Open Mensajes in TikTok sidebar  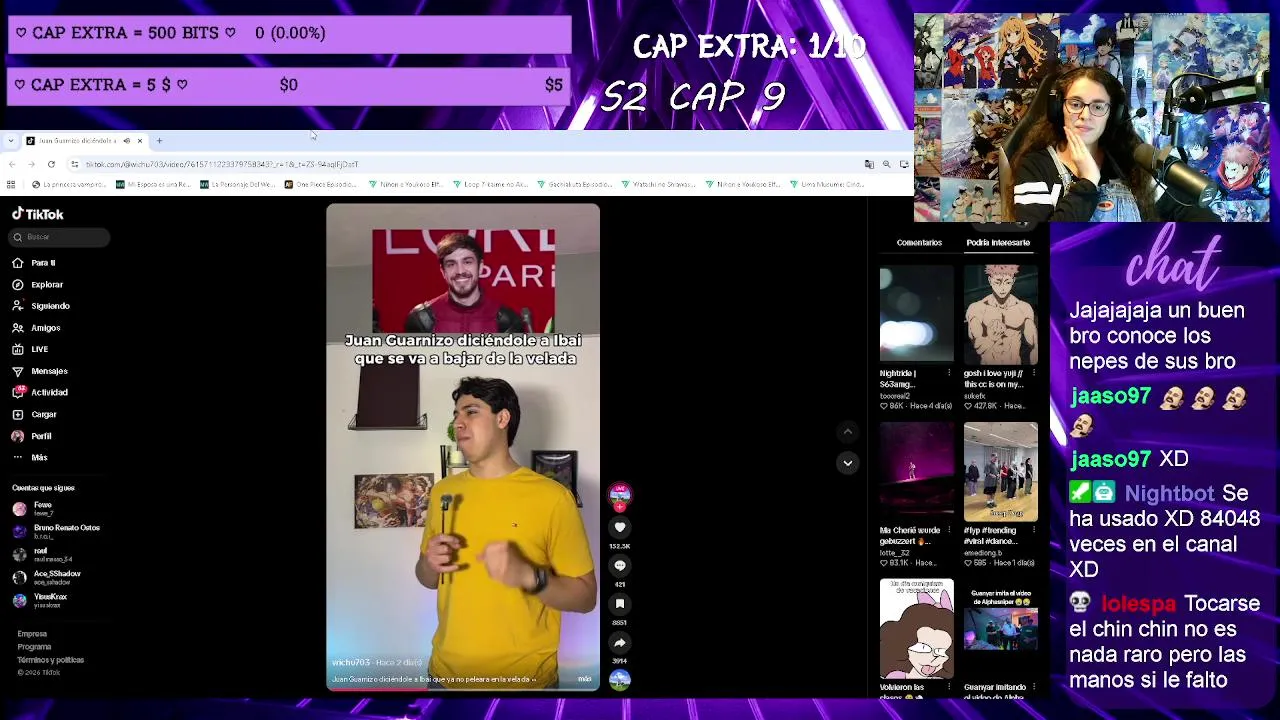click(39, 371)
